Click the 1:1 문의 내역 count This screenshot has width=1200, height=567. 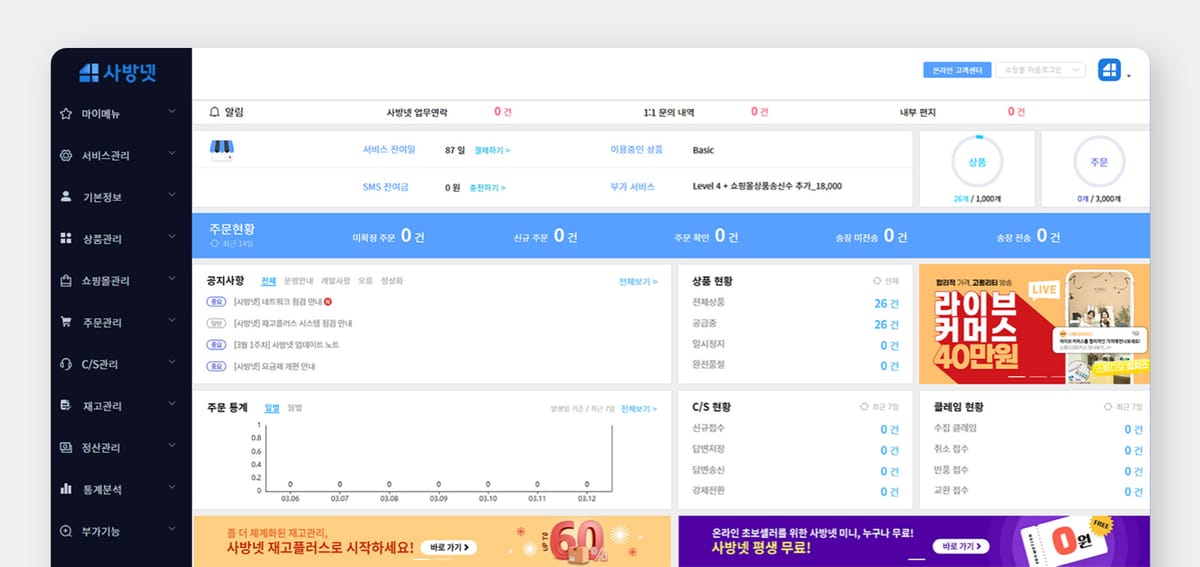(761, 112)
